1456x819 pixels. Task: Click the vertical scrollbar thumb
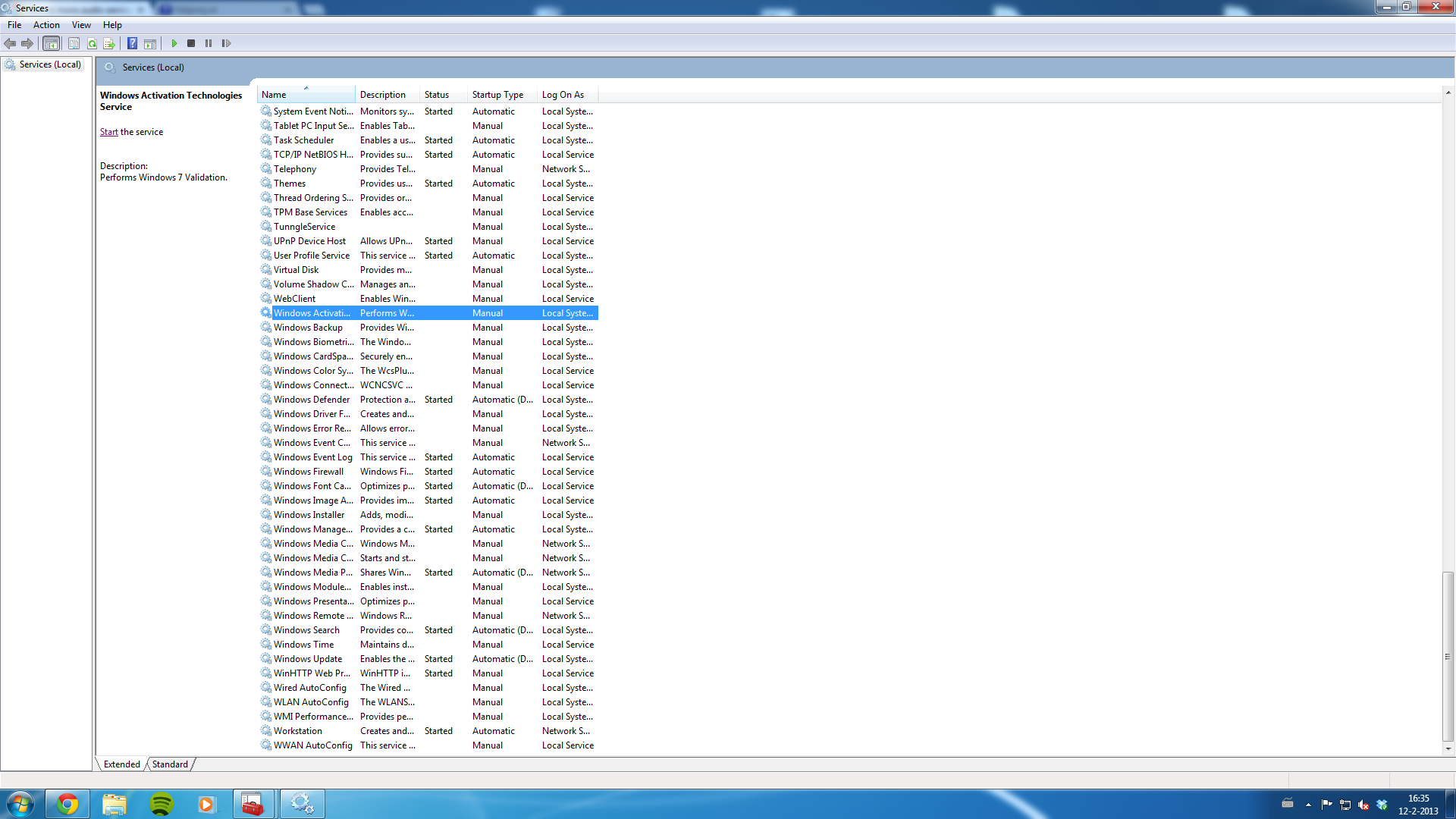[1448, 656]
